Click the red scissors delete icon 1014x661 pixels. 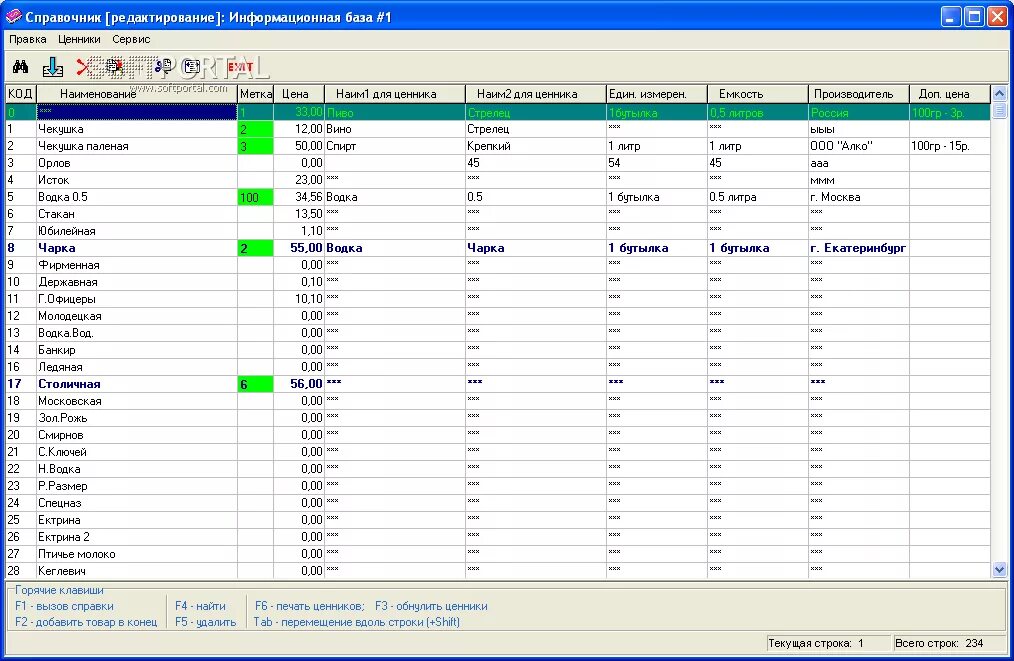(82, 67)
